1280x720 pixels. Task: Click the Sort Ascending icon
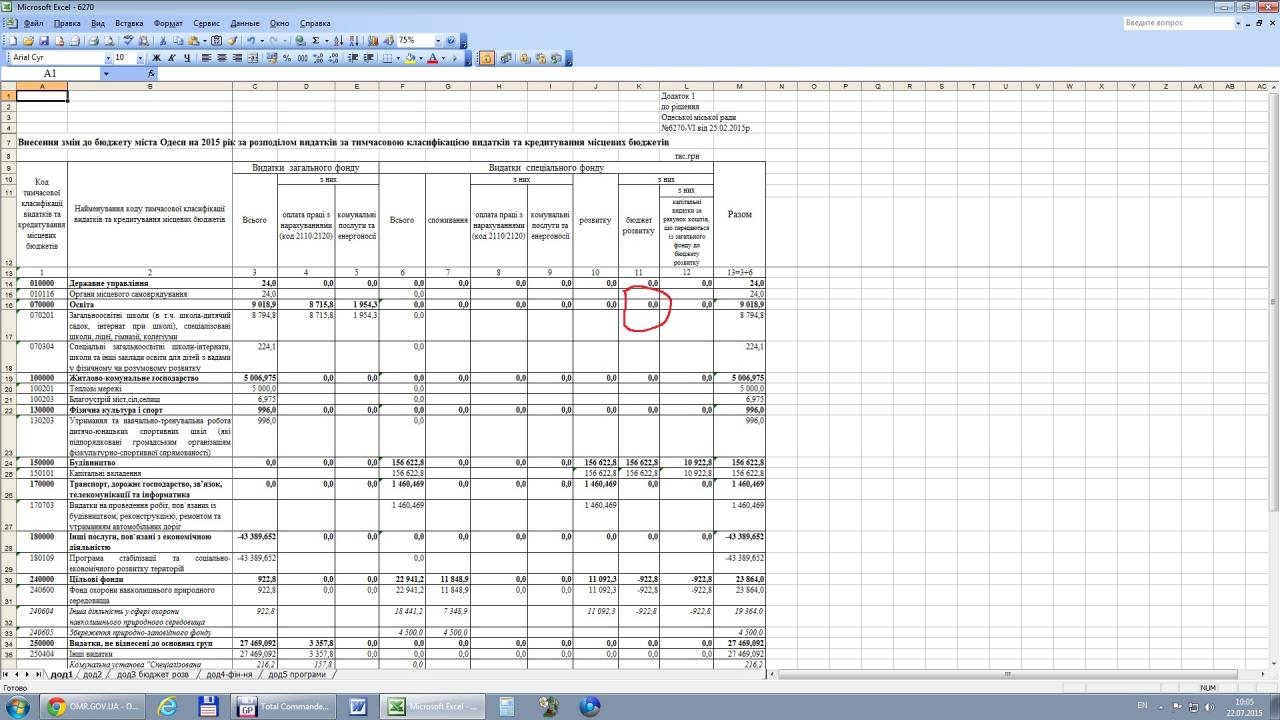point(339,41)
